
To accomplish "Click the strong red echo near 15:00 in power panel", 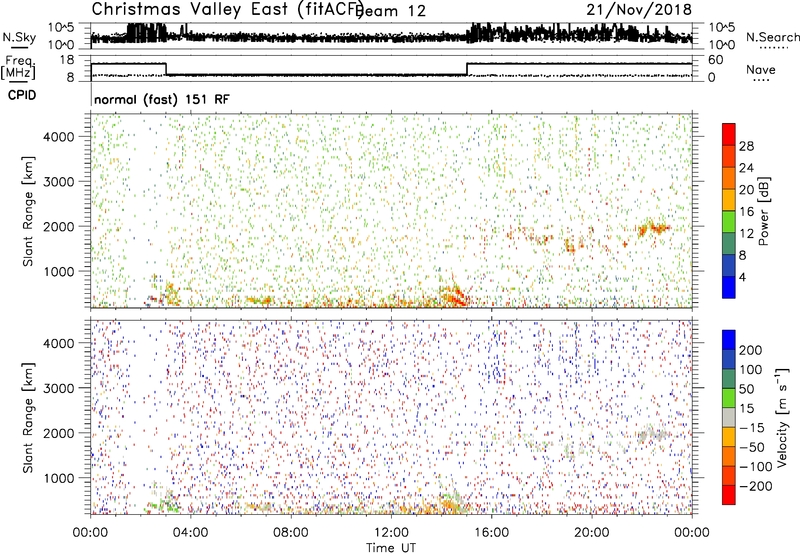I will click(454, 297).
